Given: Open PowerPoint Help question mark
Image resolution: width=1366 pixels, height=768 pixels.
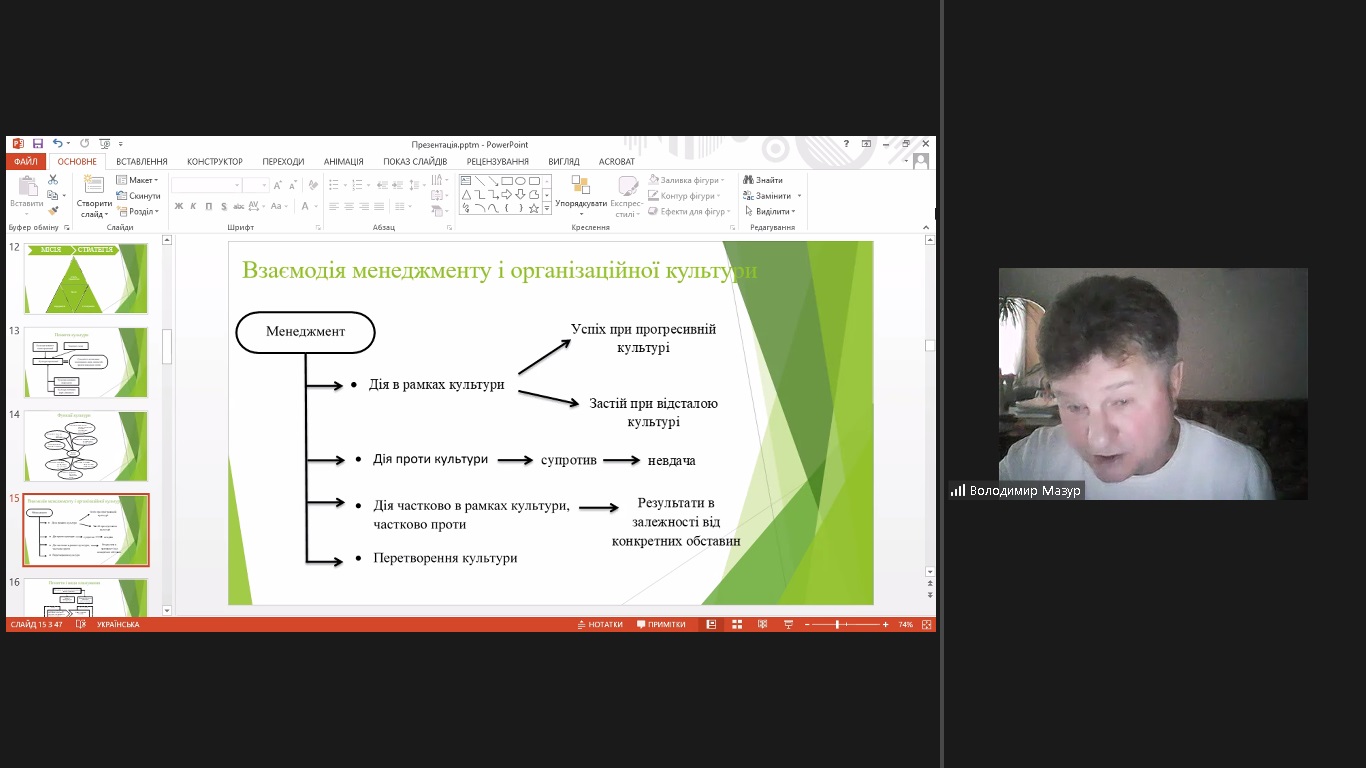Looking at the screenshot, I should (846, 144).
